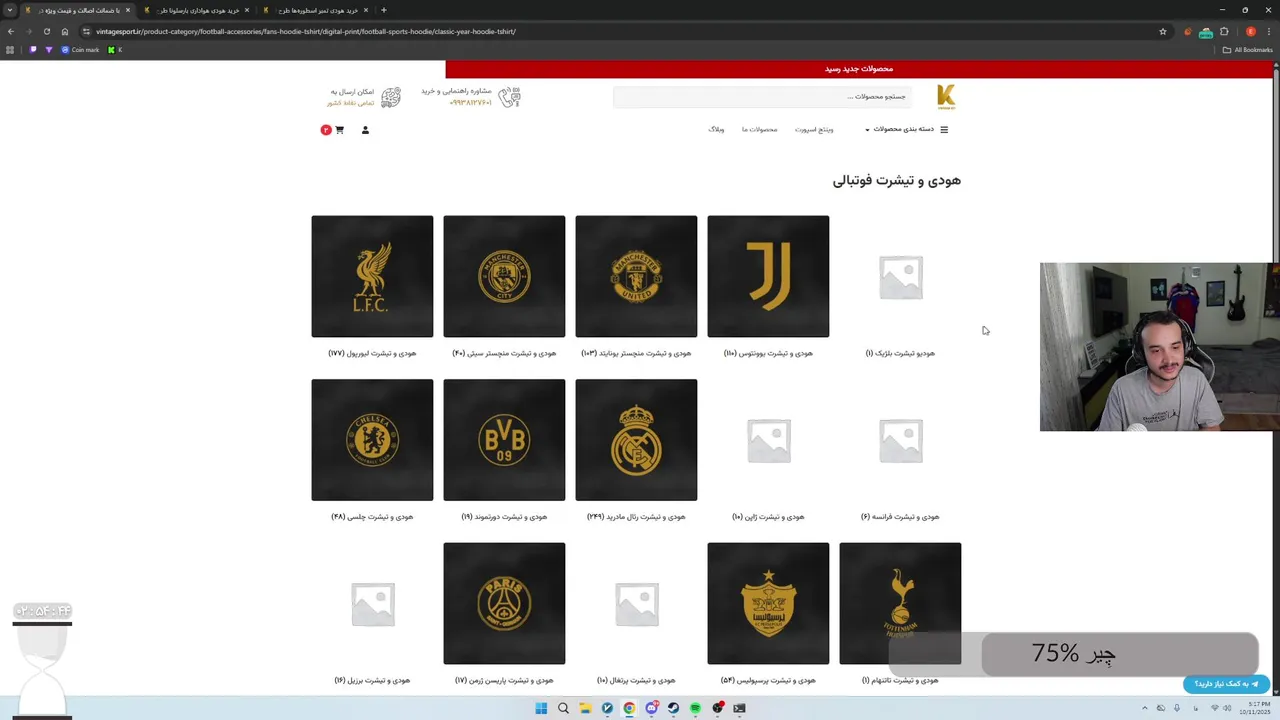Click the site info icon in address bar

pyautogui.click(x=86, y=31)
